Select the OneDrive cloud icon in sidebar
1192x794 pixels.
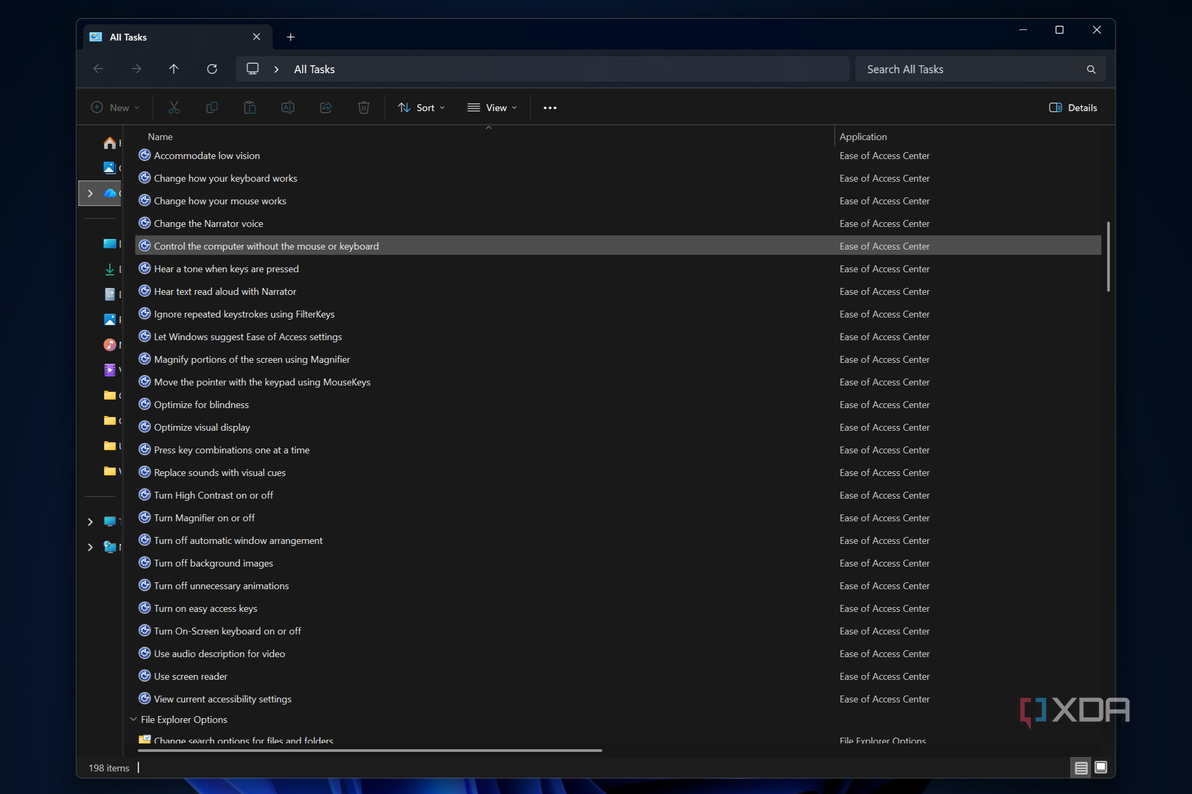[x=110, y=193]
